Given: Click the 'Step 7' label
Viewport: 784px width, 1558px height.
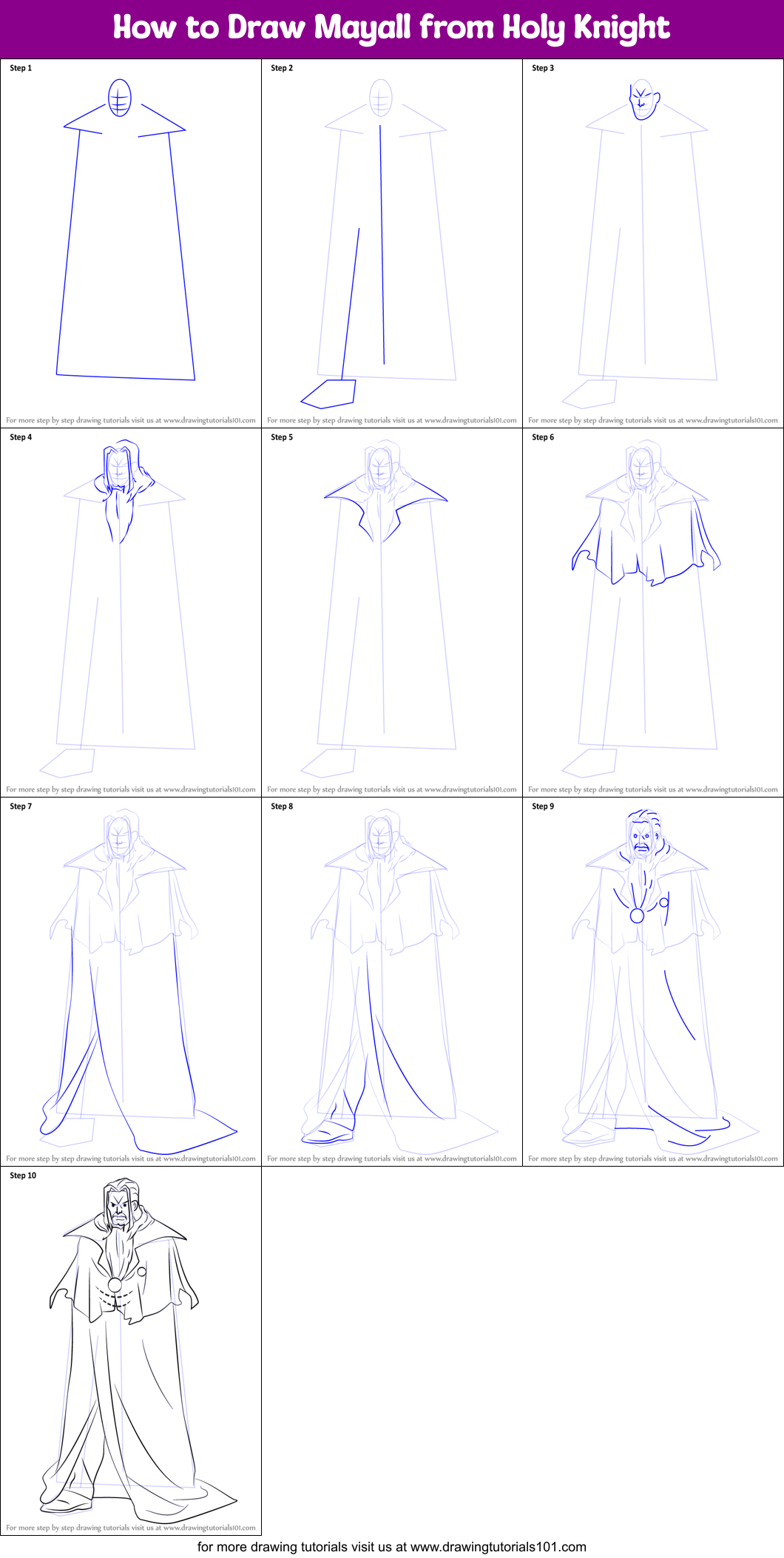Looking at the screenshot, I should click(21, 806).
